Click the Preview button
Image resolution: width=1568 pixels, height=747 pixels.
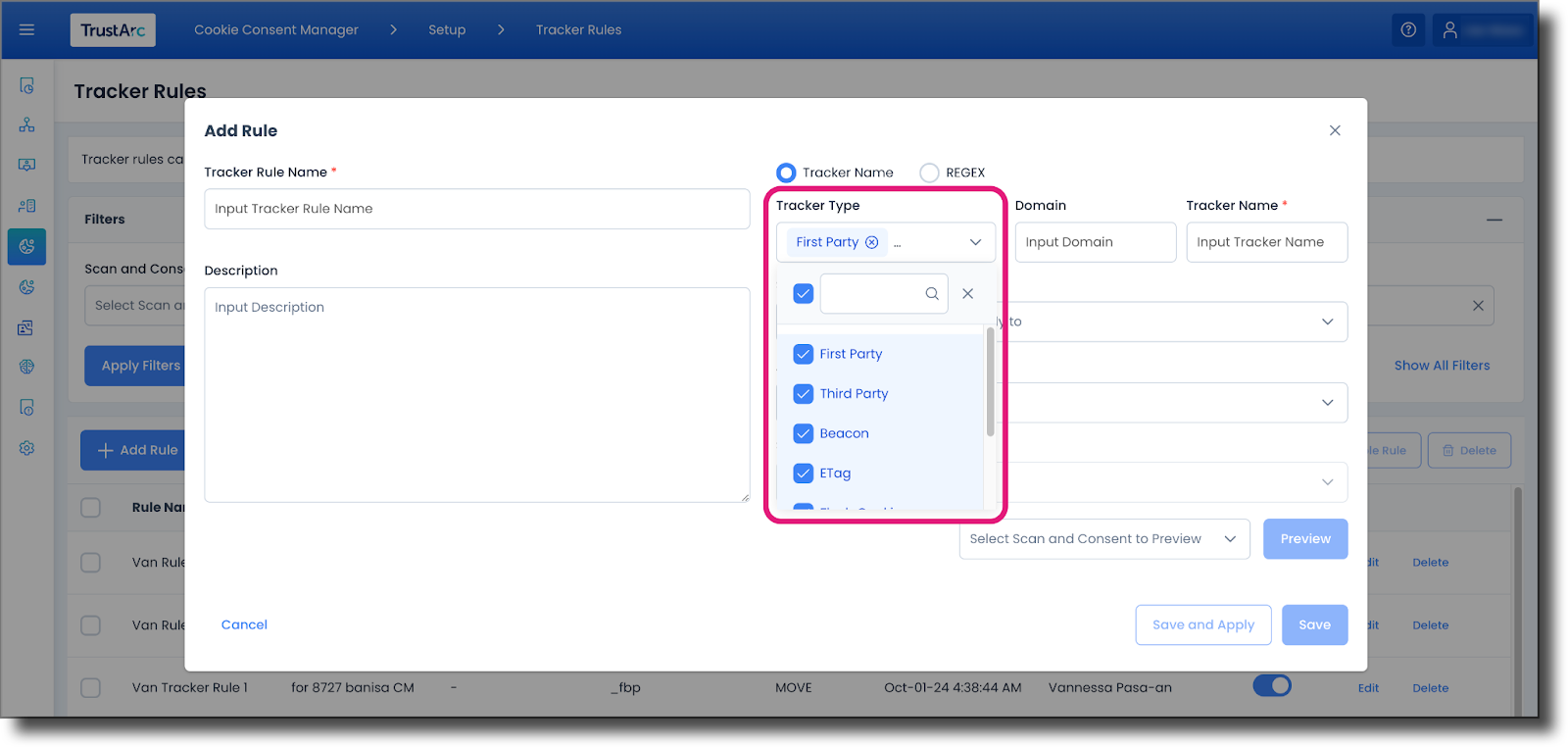(x=1305, y=539)
